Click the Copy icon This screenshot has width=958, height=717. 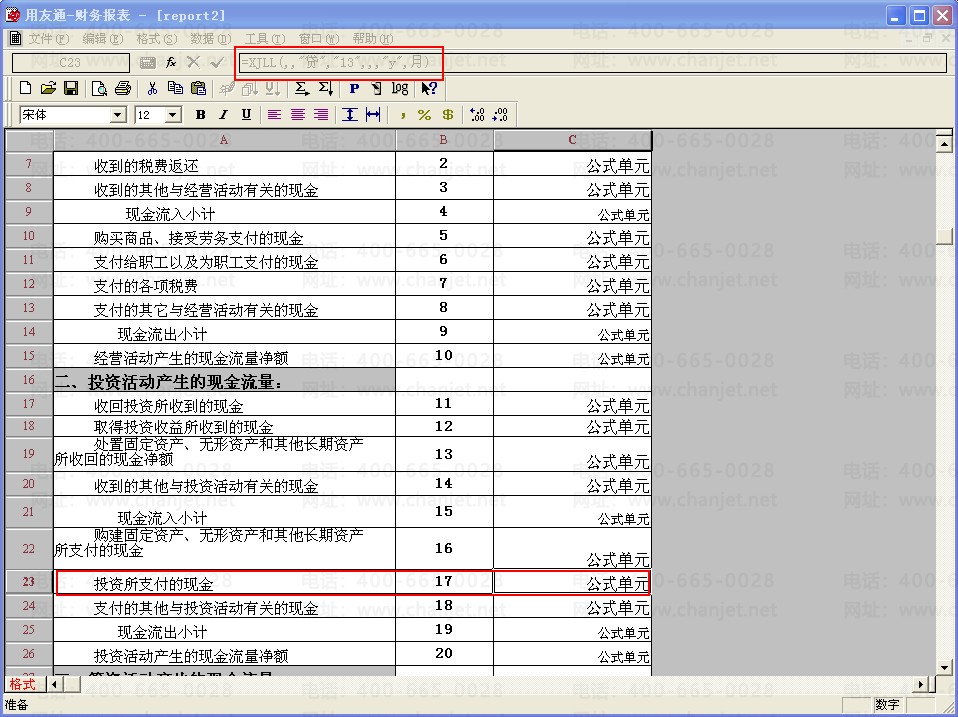(175, 89)
